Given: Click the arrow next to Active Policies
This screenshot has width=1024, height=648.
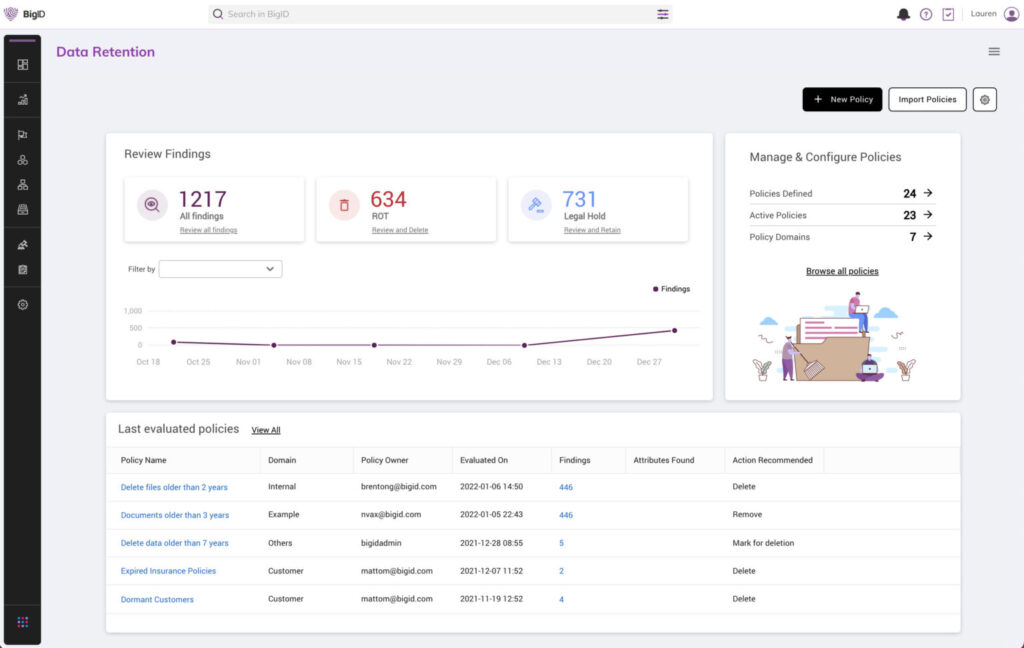Looking at the screenshot, I should pyautogui.click(x=927, y=215).
